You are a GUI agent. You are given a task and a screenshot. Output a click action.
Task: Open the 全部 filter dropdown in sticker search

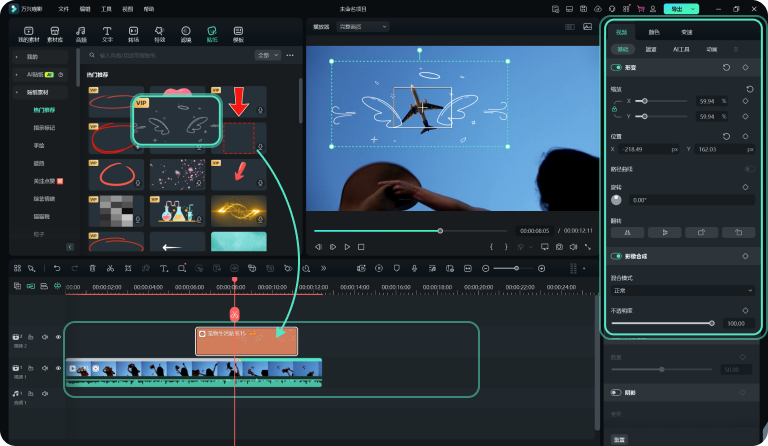[266, 56]
